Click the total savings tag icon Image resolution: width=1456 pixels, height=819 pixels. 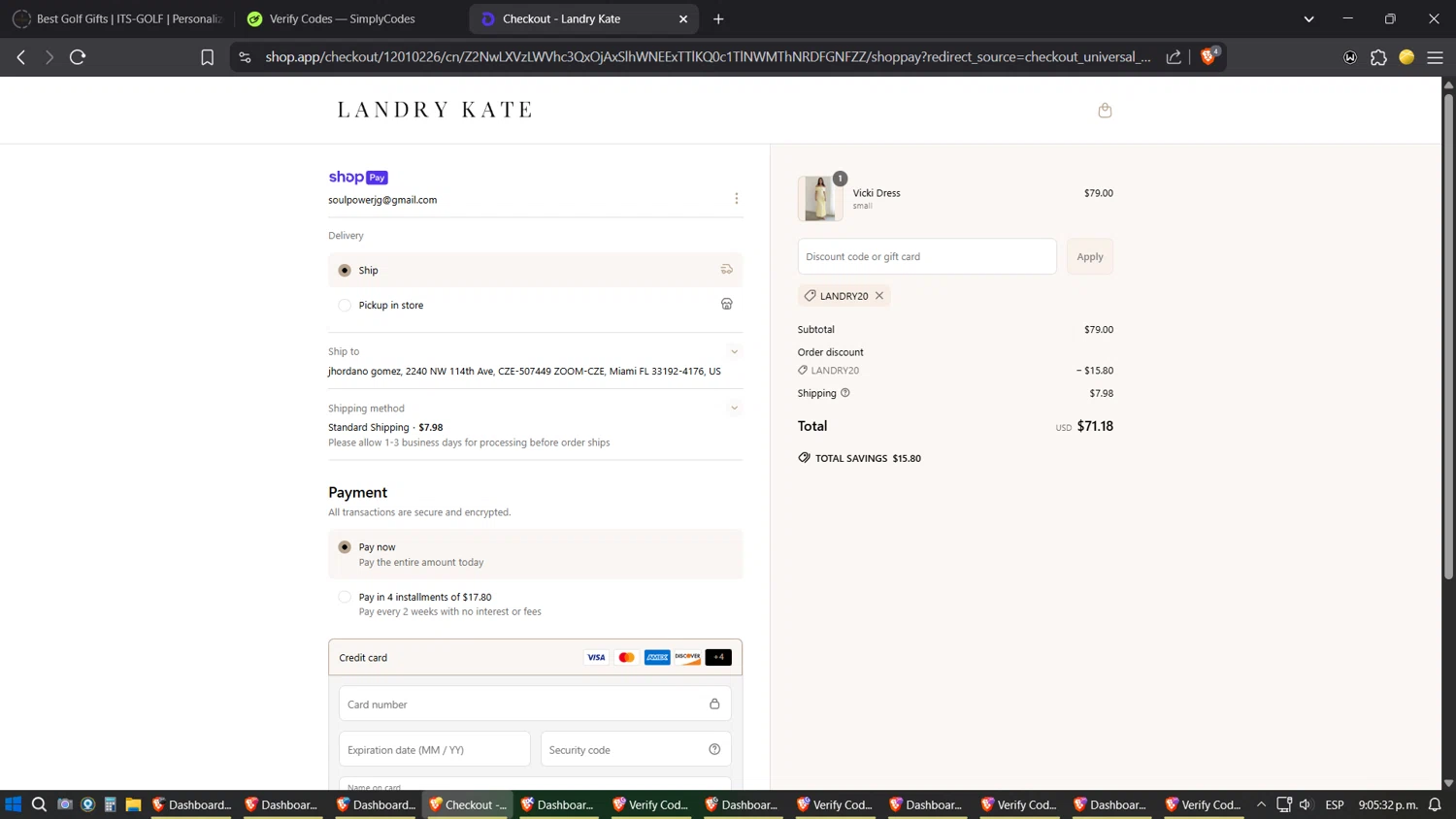point(804,457)
